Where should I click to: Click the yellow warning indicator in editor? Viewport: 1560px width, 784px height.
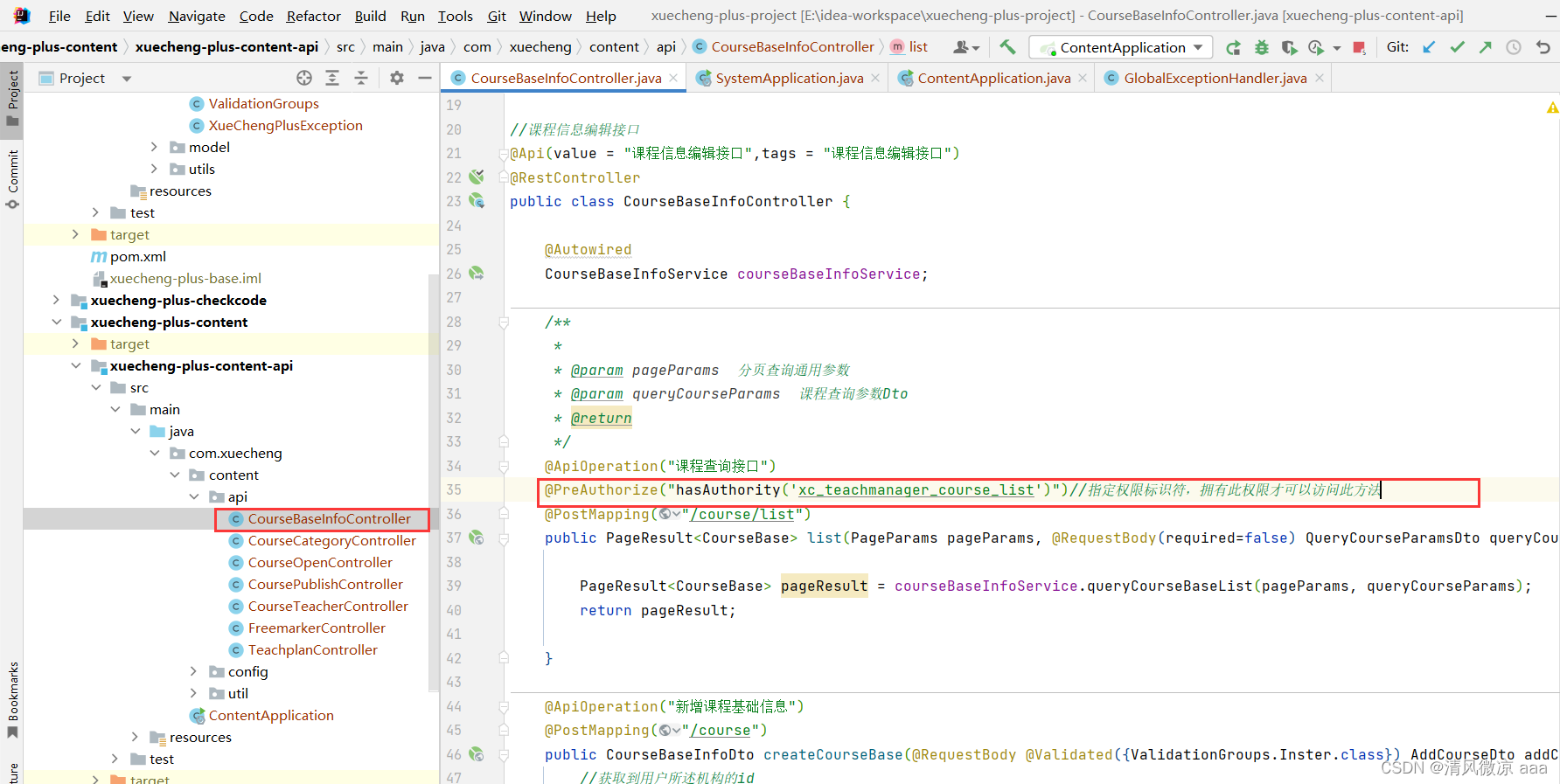(1552, 108)
